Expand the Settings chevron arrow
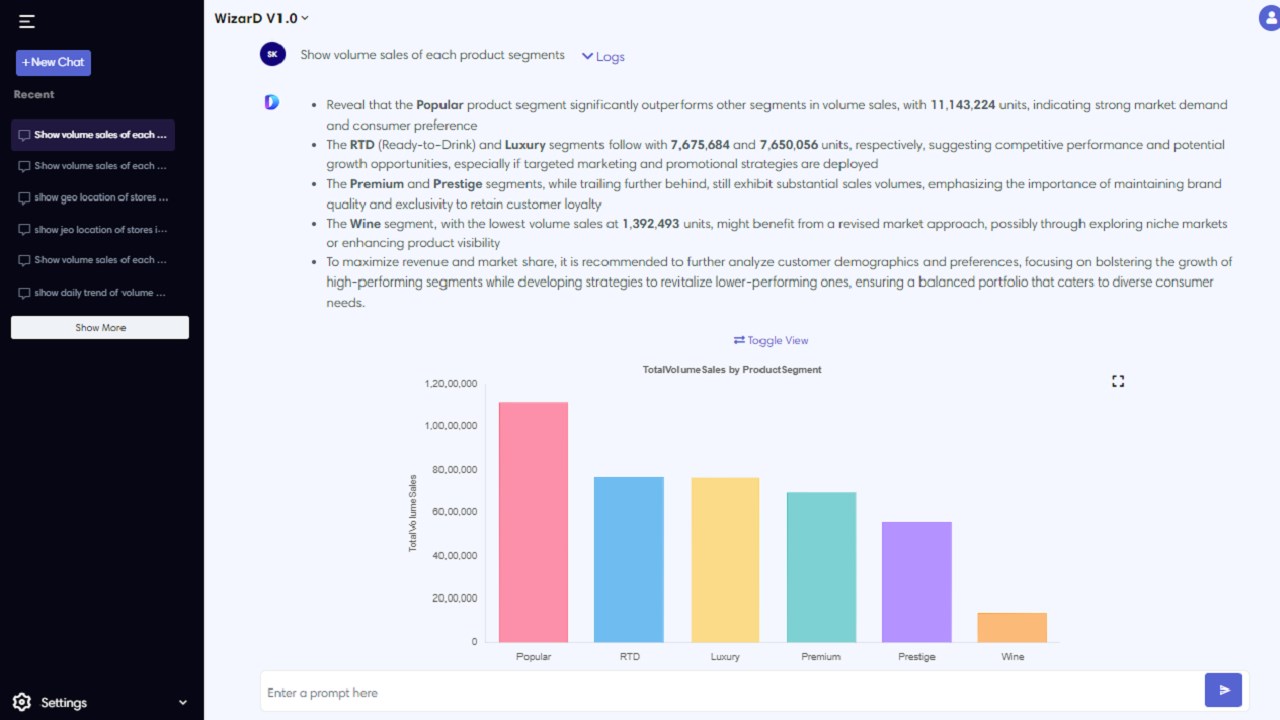The image size is (1280, 720). (x=182, y=703)
